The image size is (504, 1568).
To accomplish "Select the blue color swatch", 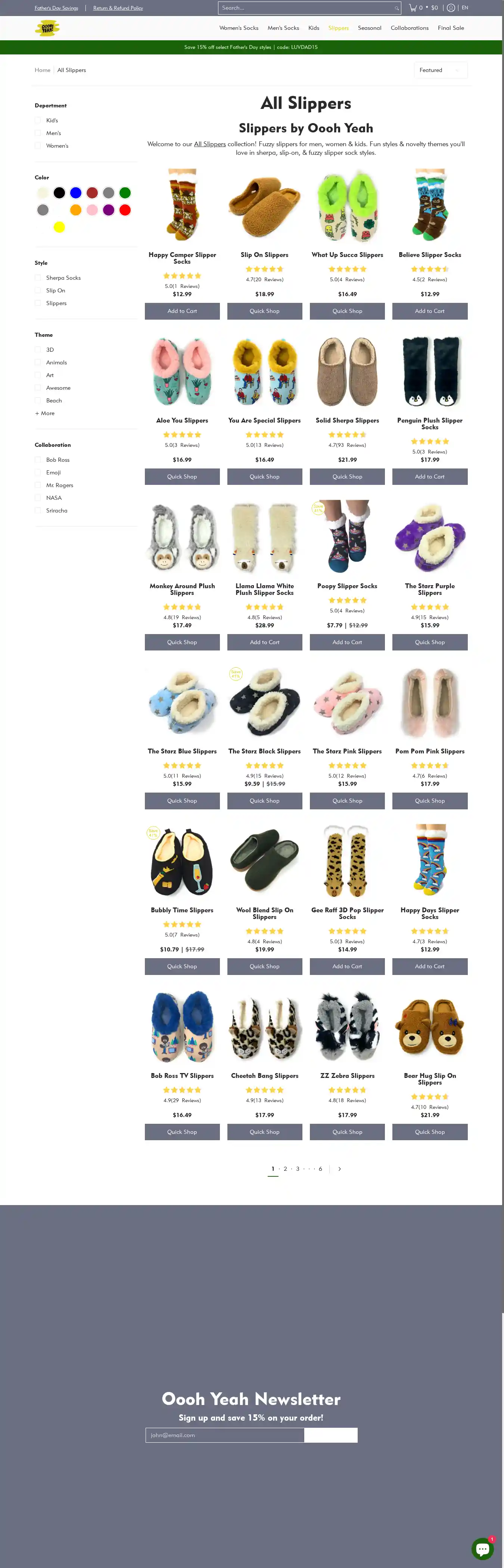I will click(75, 193).
